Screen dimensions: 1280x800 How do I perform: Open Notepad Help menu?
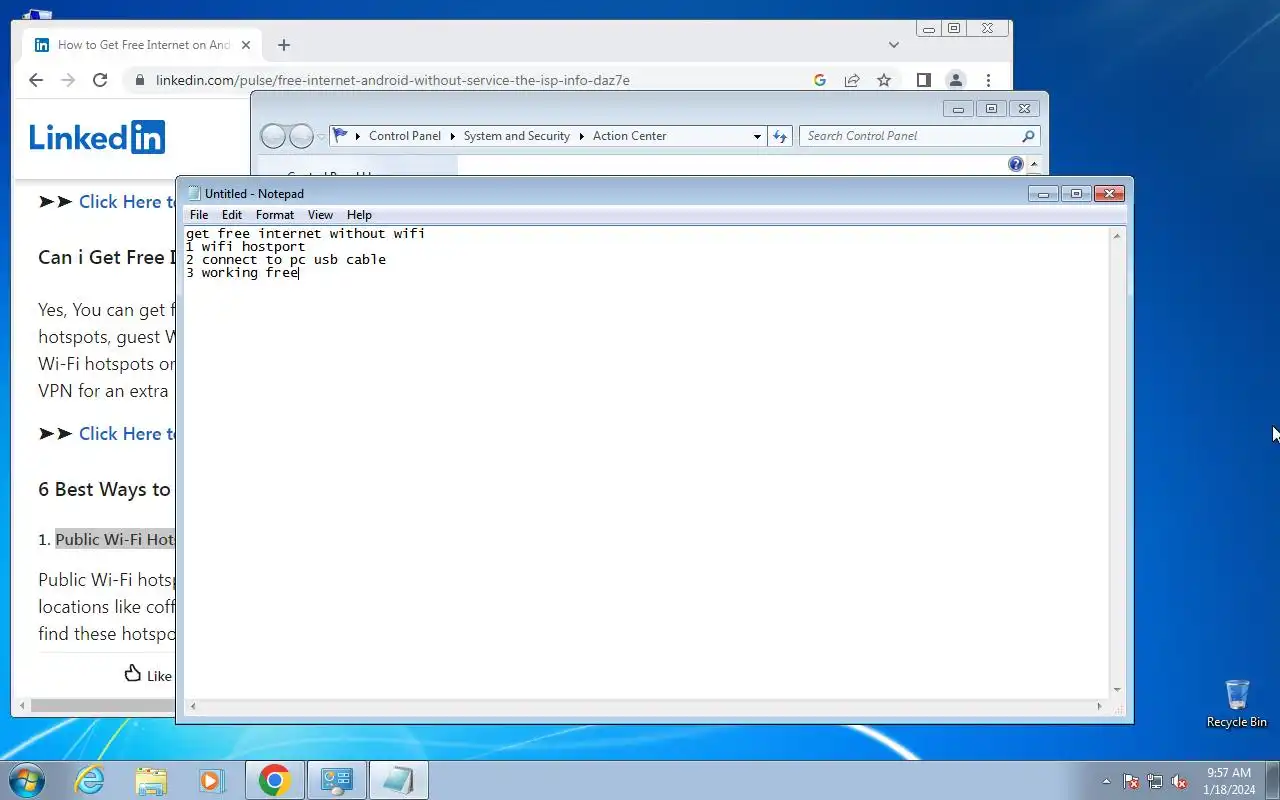pos(359,214)
